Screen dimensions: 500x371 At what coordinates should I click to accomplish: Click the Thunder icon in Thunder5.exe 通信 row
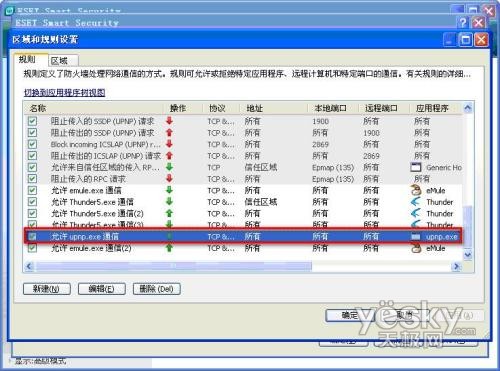click(416, 202)
